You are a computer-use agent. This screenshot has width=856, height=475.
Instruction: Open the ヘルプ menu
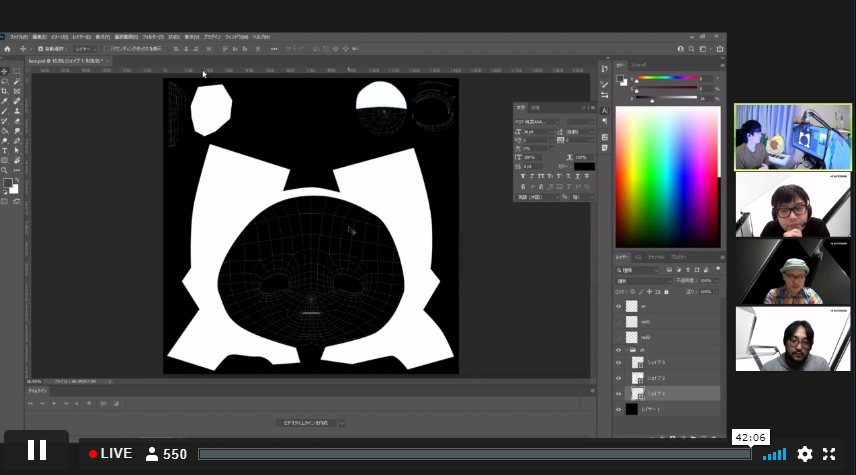(x=261, y=37)
